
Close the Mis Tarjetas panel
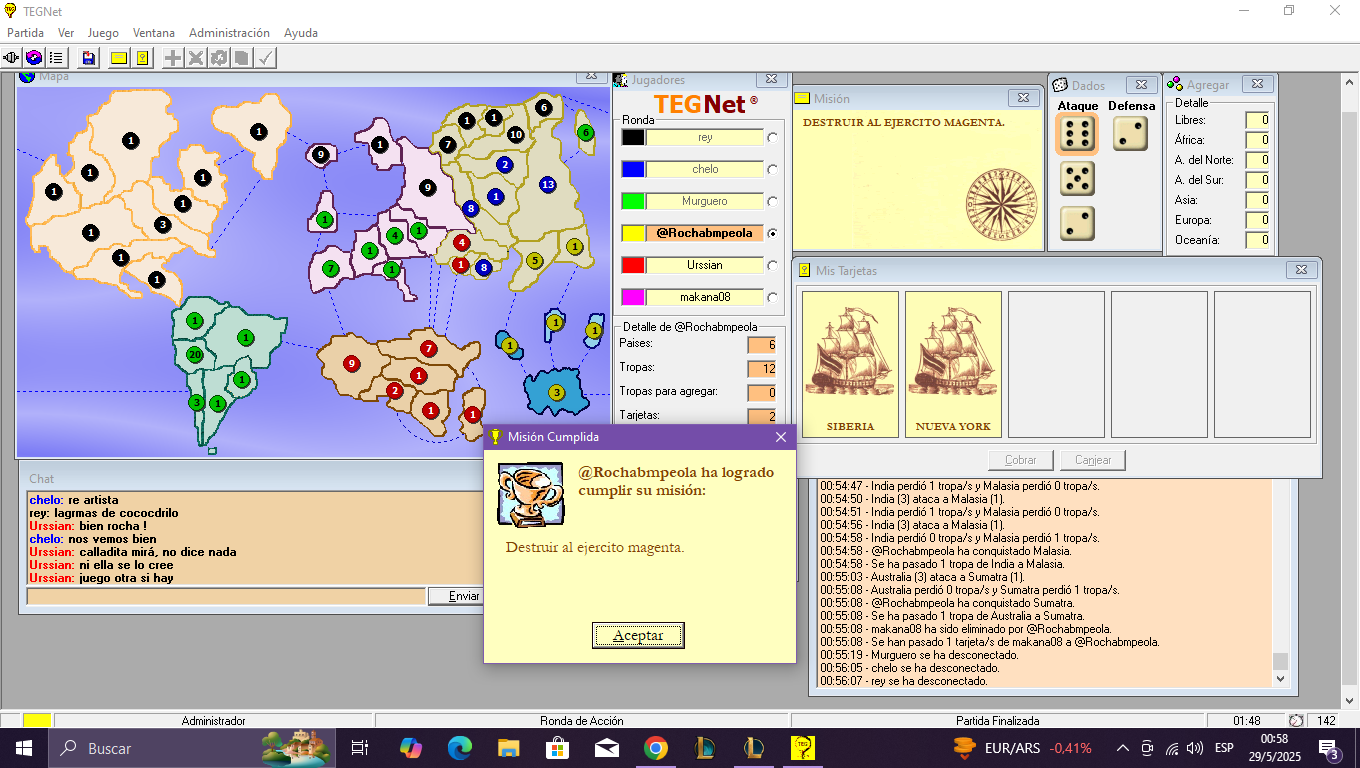[x=1300, y=270]
